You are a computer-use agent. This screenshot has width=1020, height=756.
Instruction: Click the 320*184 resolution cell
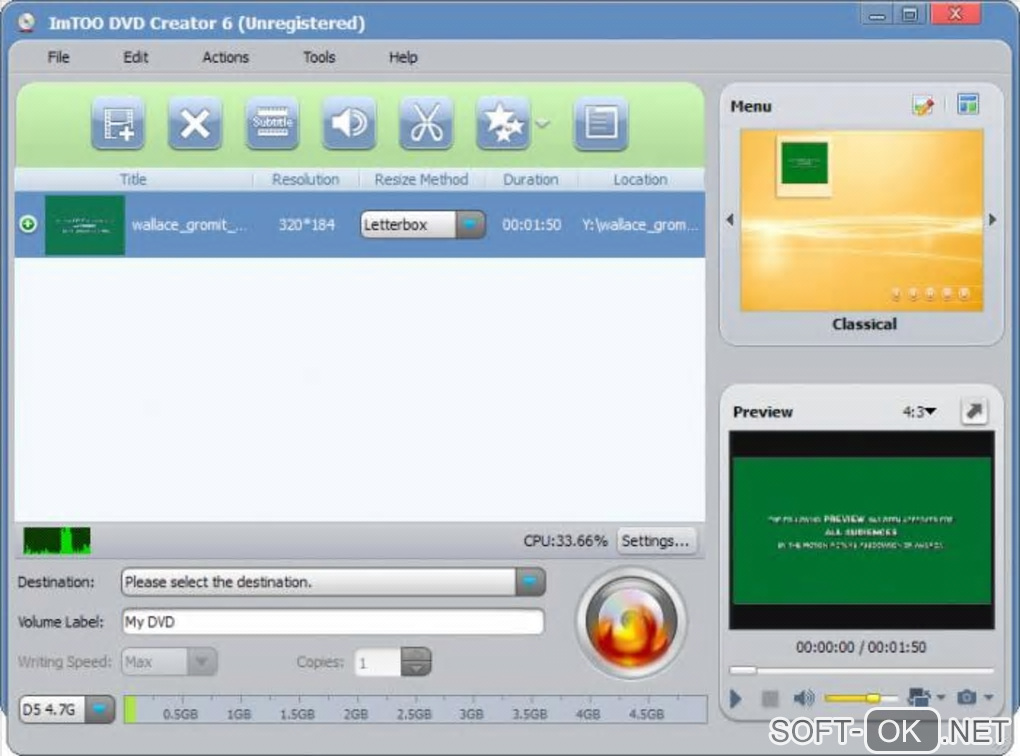306,225
